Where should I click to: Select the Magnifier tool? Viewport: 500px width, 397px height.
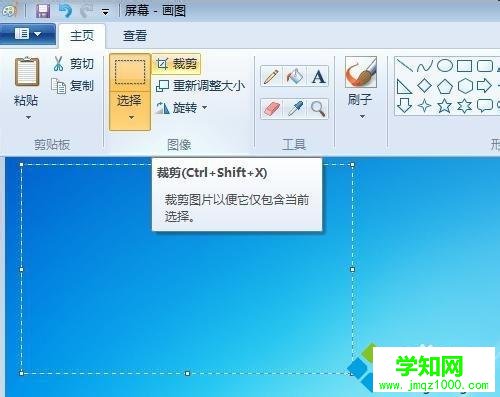318,109
